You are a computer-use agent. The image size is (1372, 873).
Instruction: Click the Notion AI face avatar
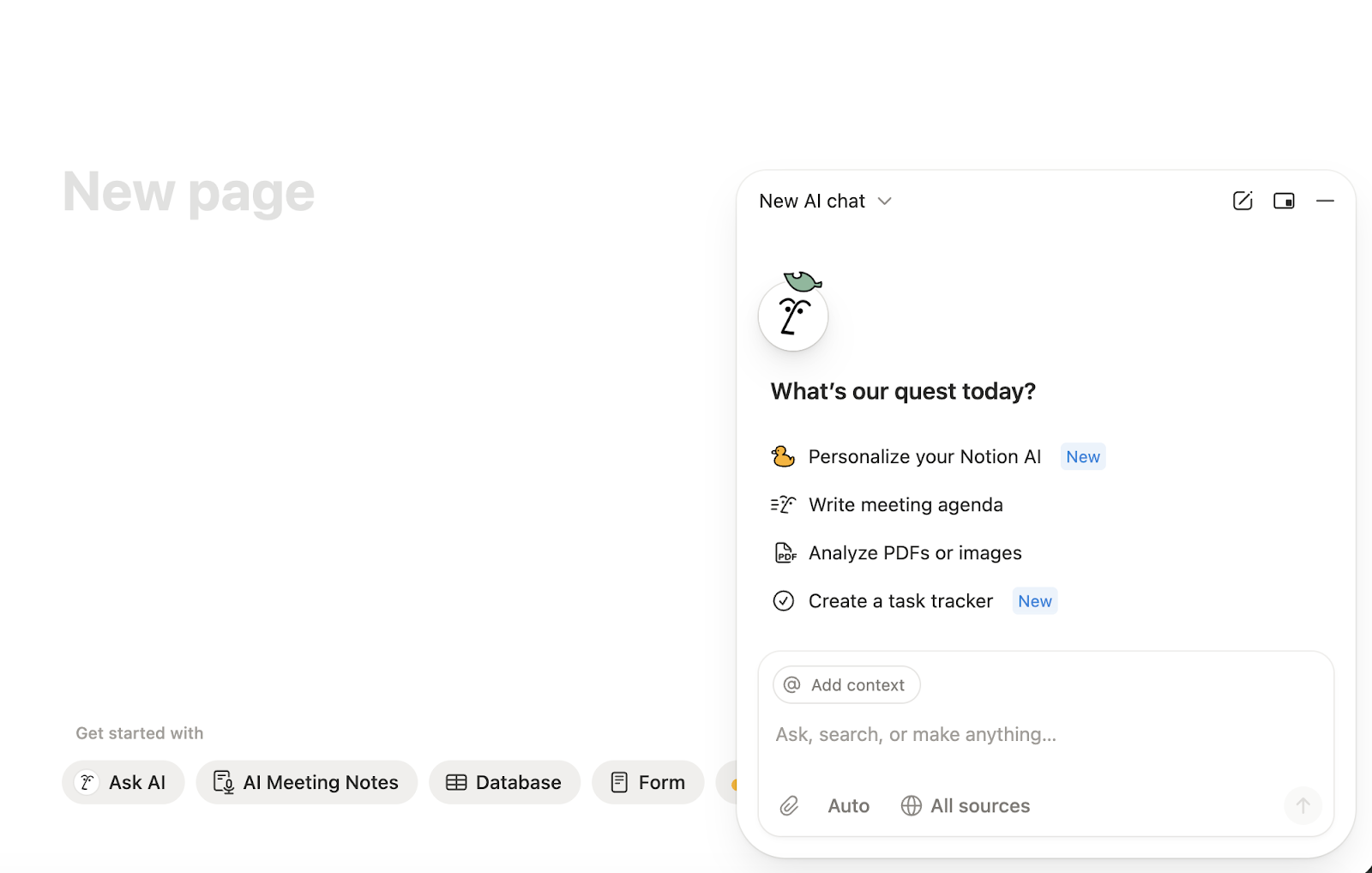pos(793,316)
